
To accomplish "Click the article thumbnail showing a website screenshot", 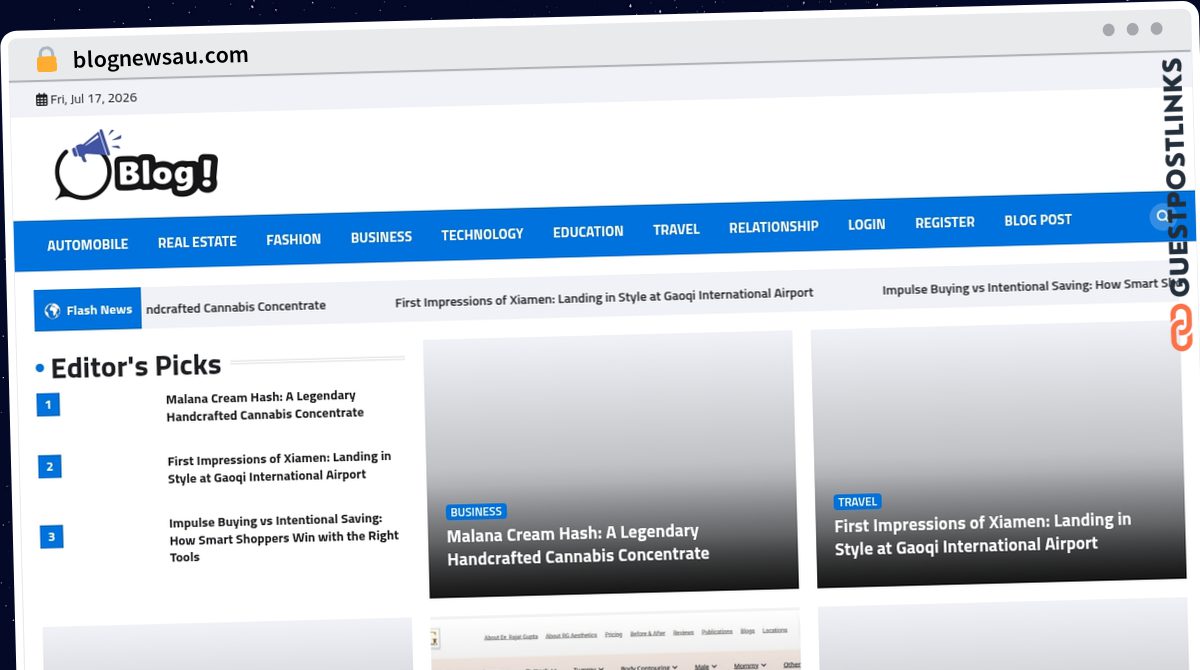I will (616, 640).
